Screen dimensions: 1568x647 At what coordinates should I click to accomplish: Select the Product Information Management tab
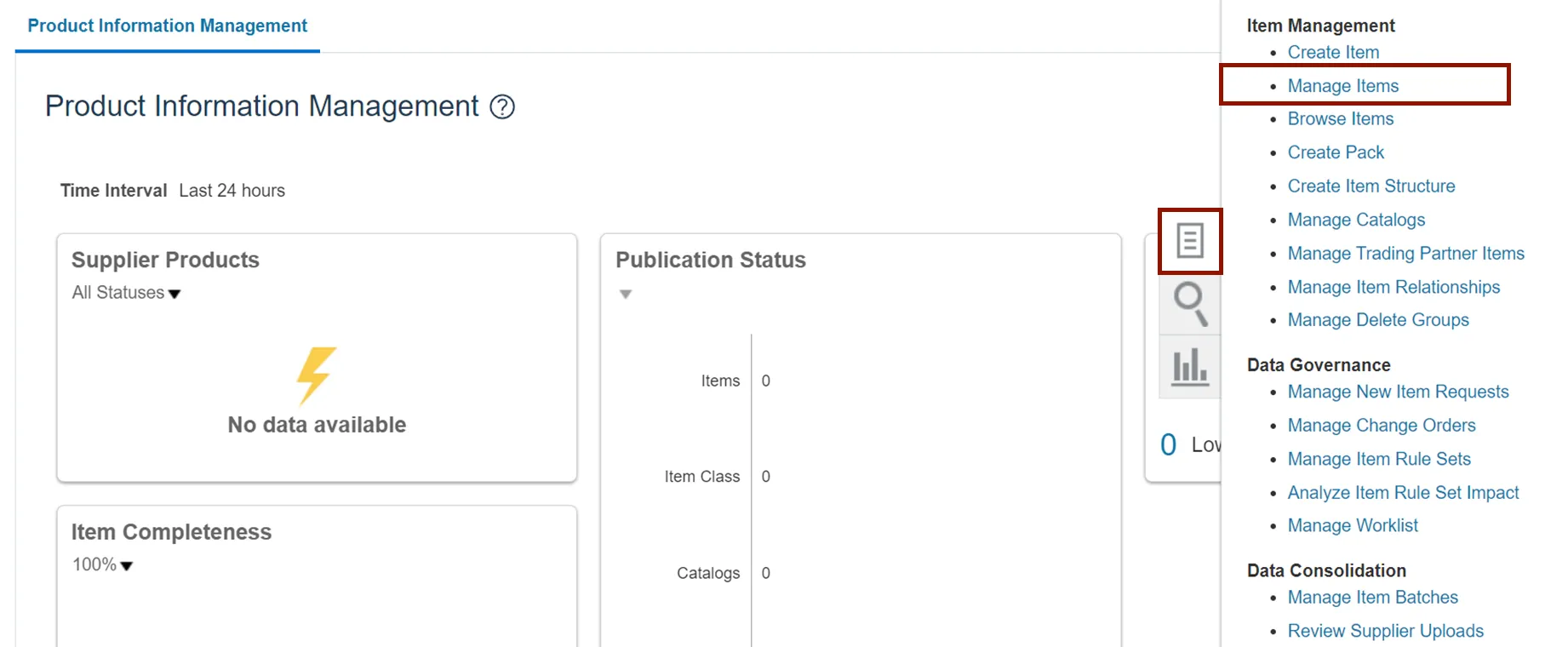pyautogui.click(x=168, y=26)
